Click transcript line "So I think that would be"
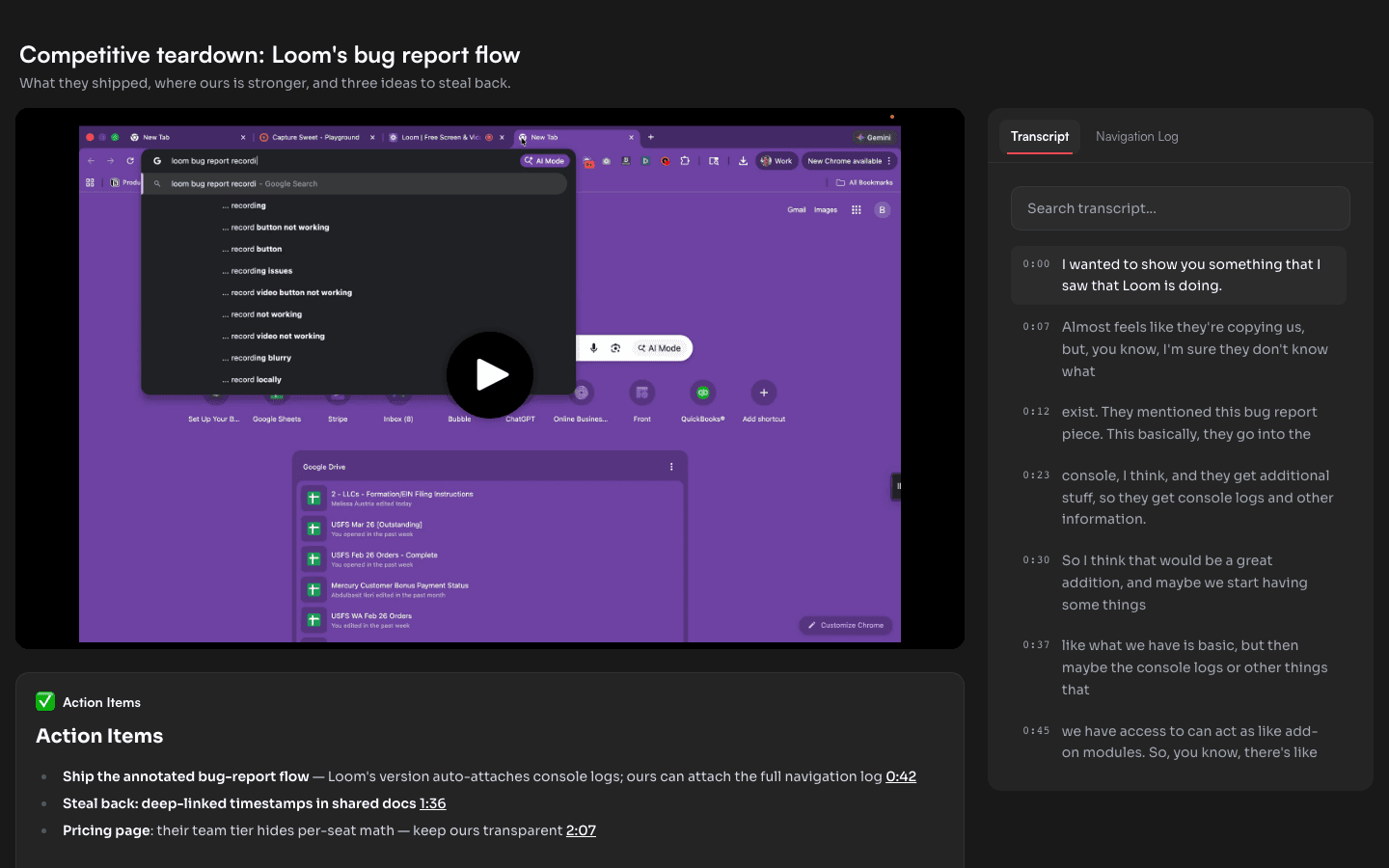The width and height of the screenshot is (1389, 868). [x=1179, y=583]
